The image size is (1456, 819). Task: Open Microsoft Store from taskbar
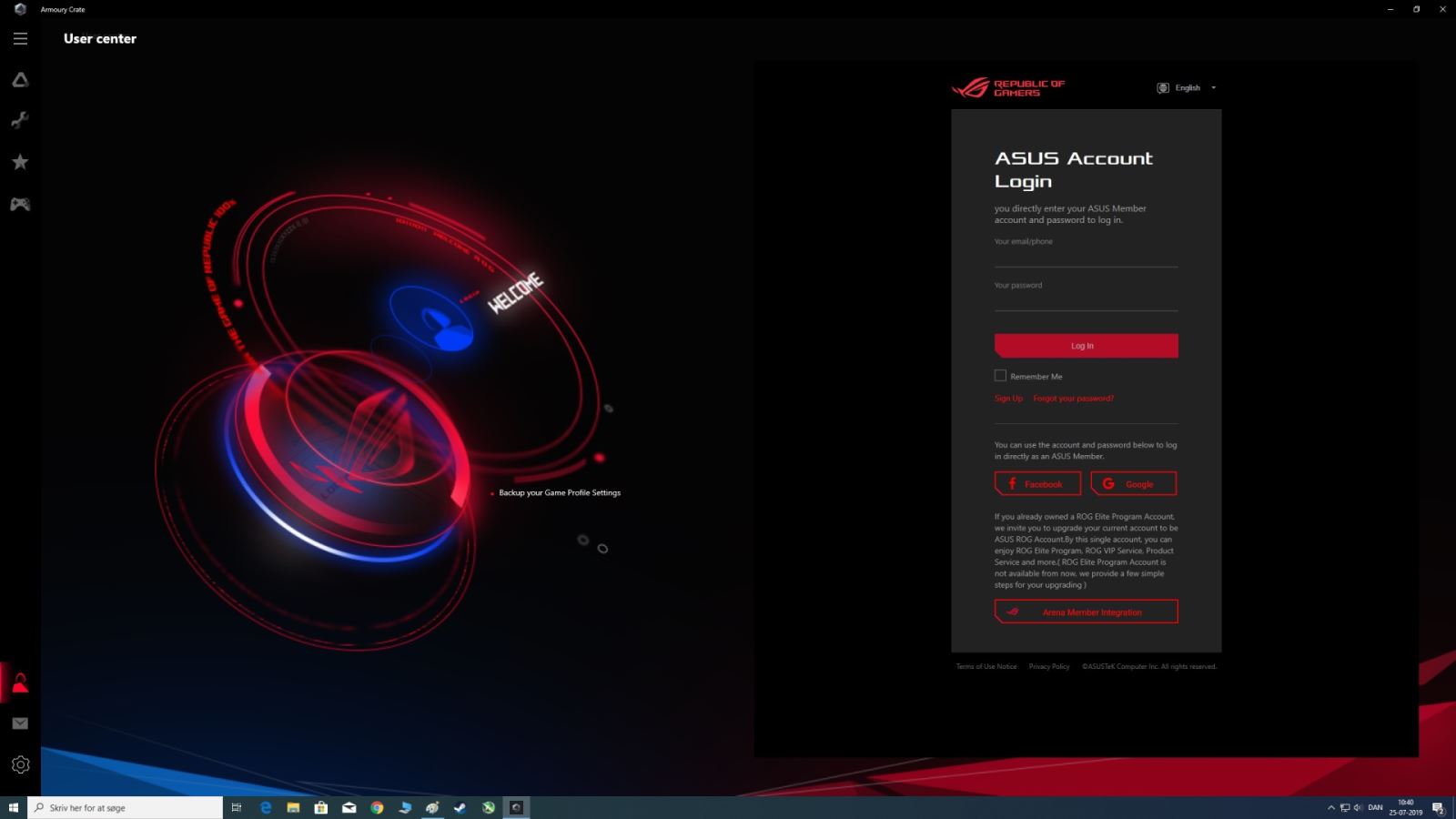321,807
